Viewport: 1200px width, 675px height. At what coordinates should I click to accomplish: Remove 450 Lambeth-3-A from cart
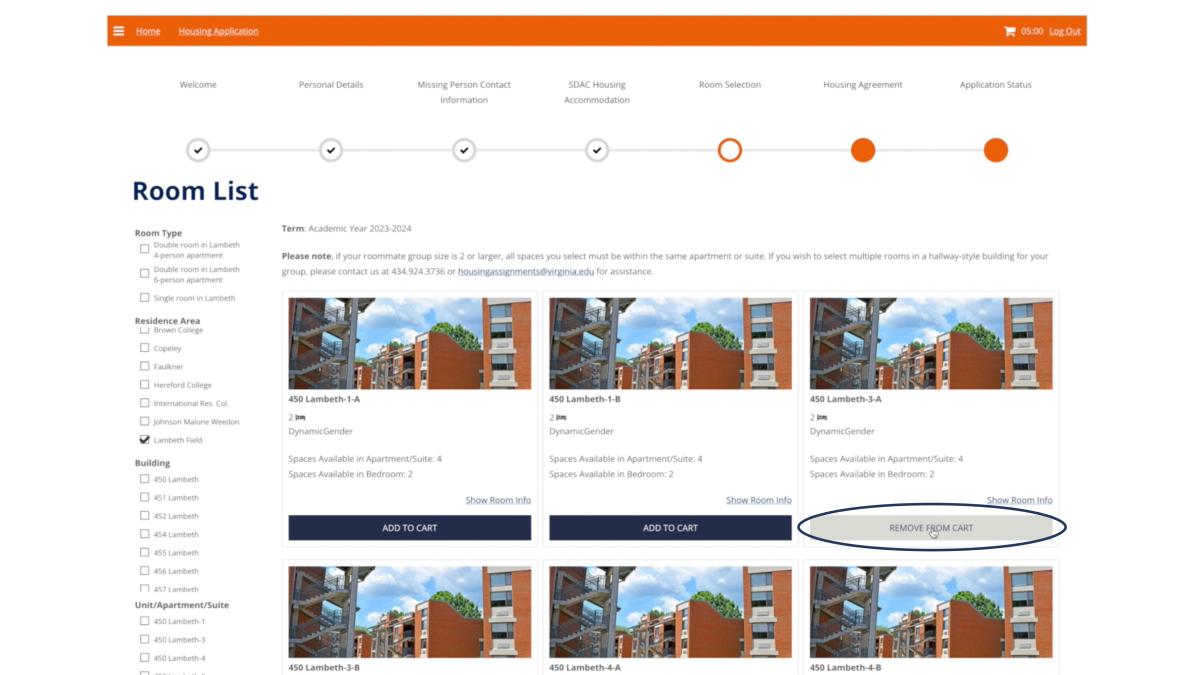coord(931,528)
